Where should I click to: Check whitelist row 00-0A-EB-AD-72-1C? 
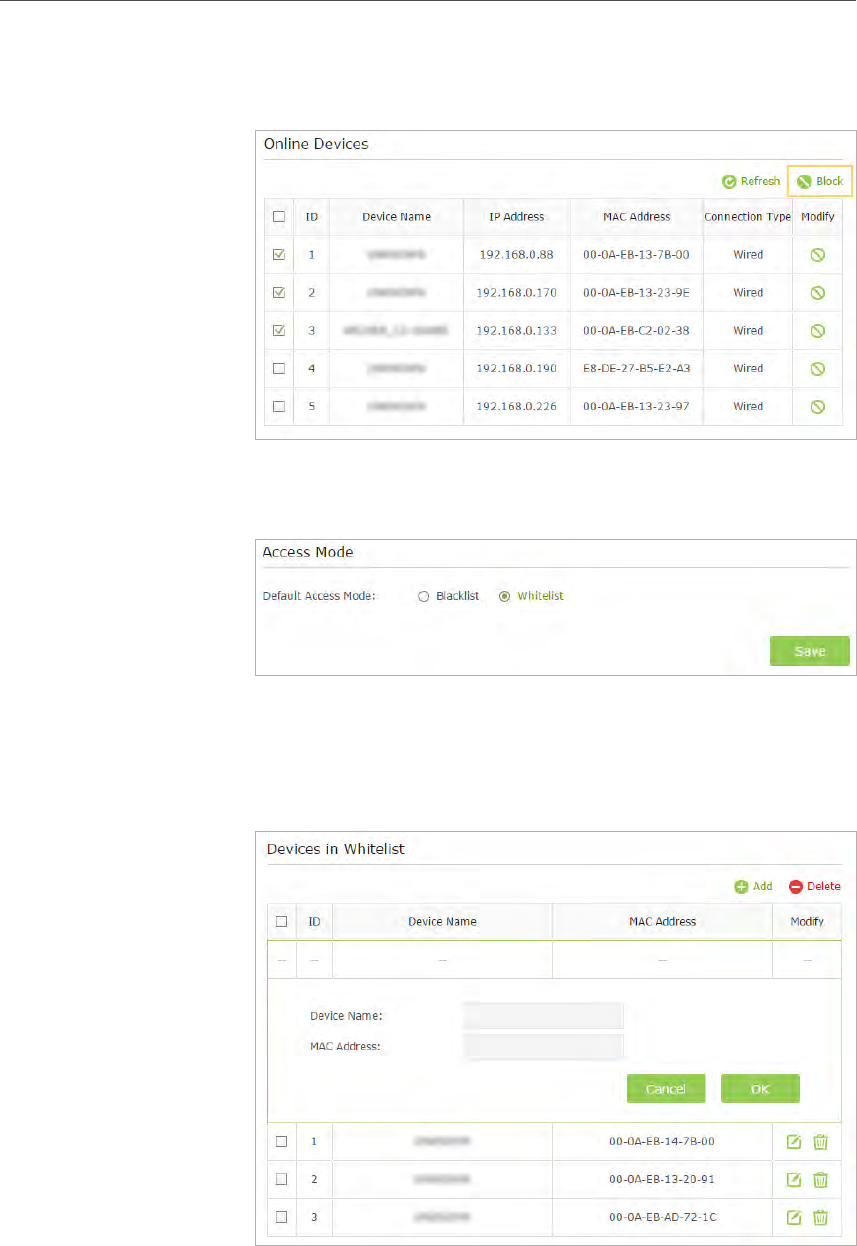click(282, 1217)
